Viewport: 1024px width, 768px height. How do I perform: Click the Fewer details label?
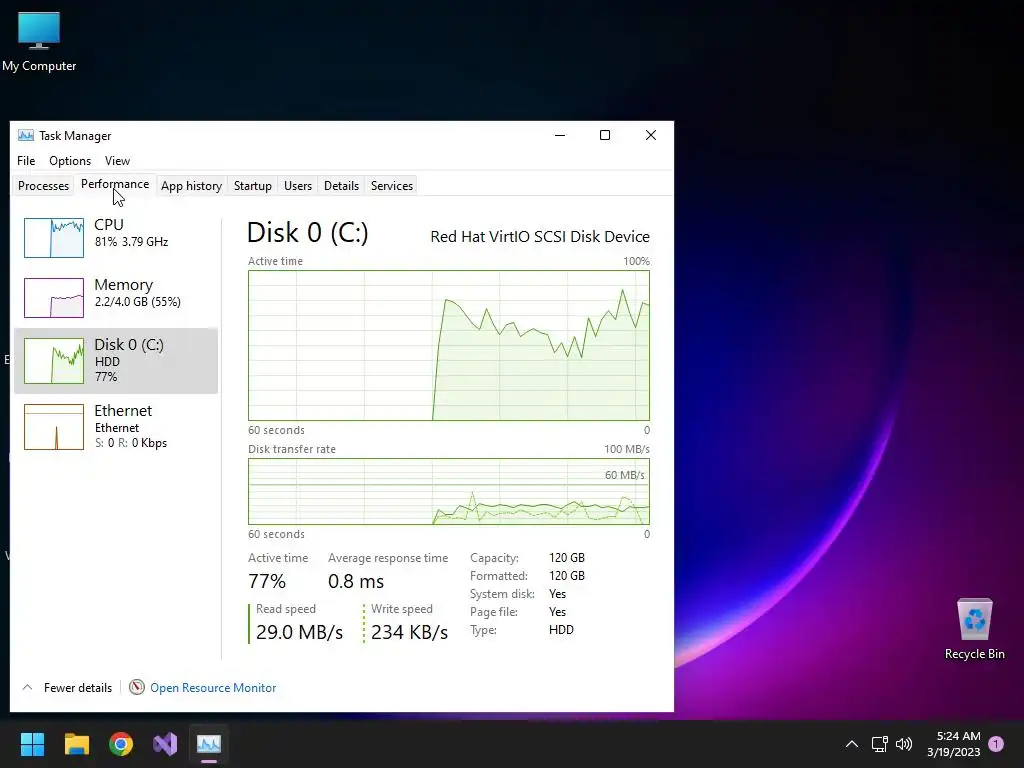pyautogui.click(x=78, y=688)
